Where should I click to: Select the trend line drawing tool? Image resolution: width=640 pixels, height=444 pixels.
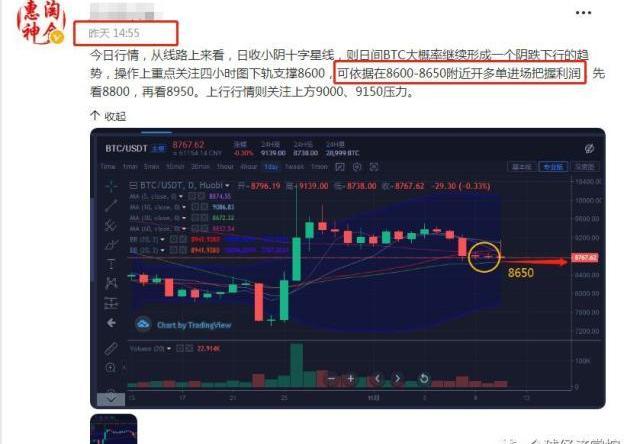(x=111, y=206)
